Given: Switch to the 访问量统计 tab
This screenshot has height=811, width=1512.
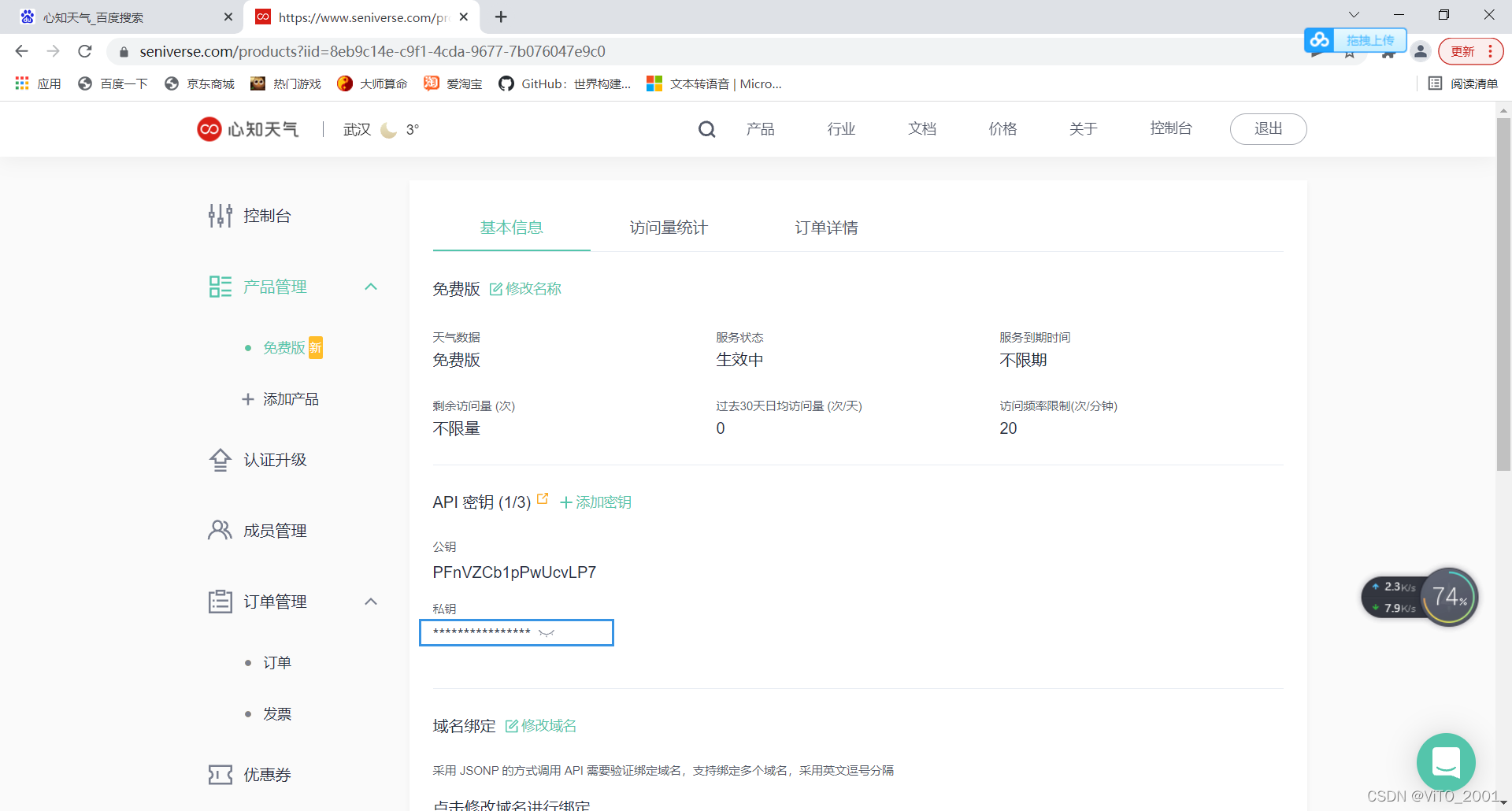Looking at the screenshot, I should 669,228.
